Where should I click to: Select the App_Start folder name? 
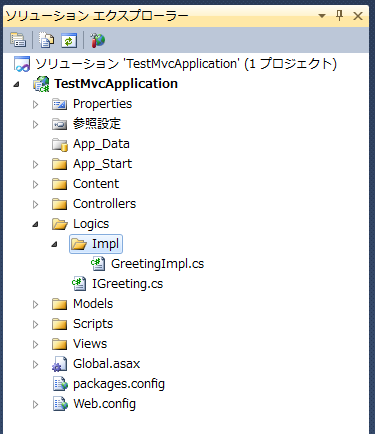[x=102, y=164]
